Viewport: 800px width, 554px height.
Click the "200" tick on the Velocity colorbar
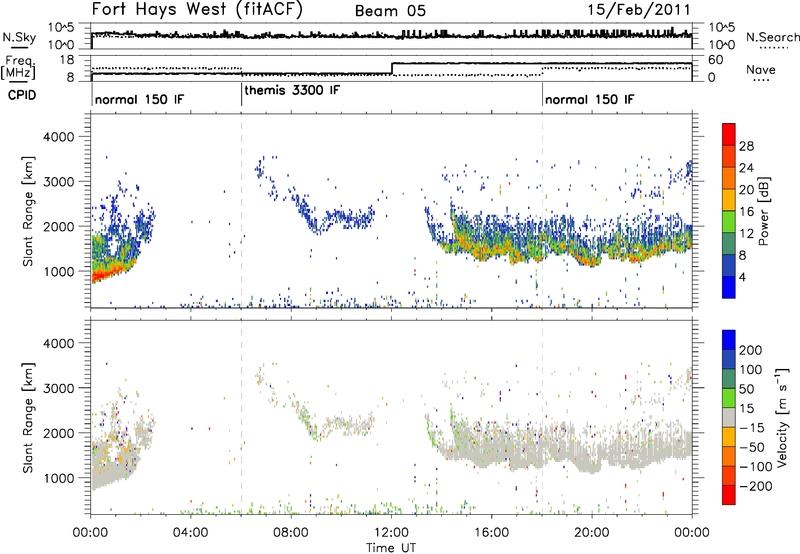pyautogui.click(x=751, y=350)
